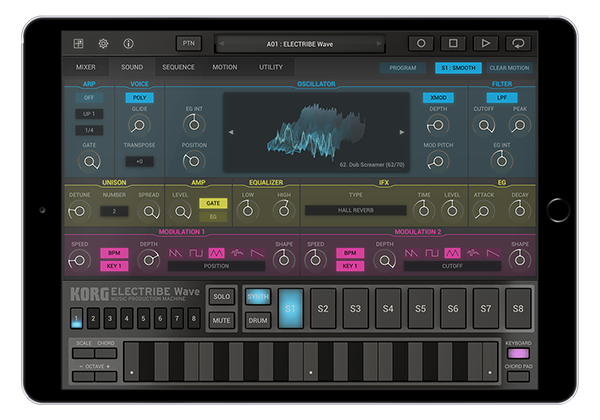
Task: Open the UNISON NUMBER value box
Action: pos(114,211)
